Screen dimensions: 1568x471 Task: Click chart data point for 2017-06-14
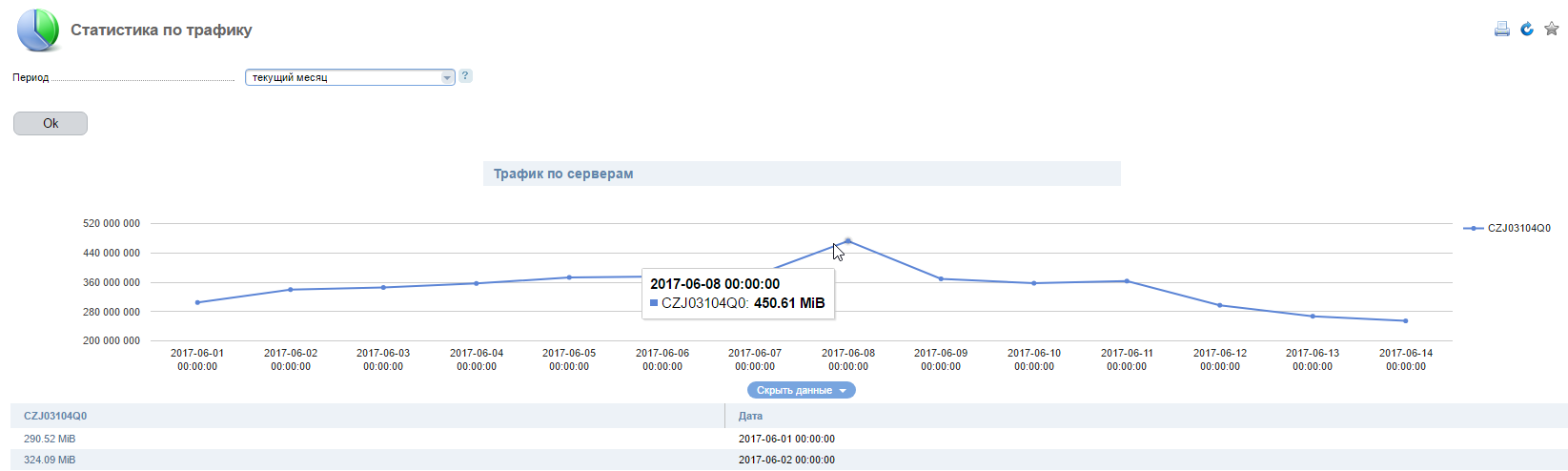coord(1405,320)
